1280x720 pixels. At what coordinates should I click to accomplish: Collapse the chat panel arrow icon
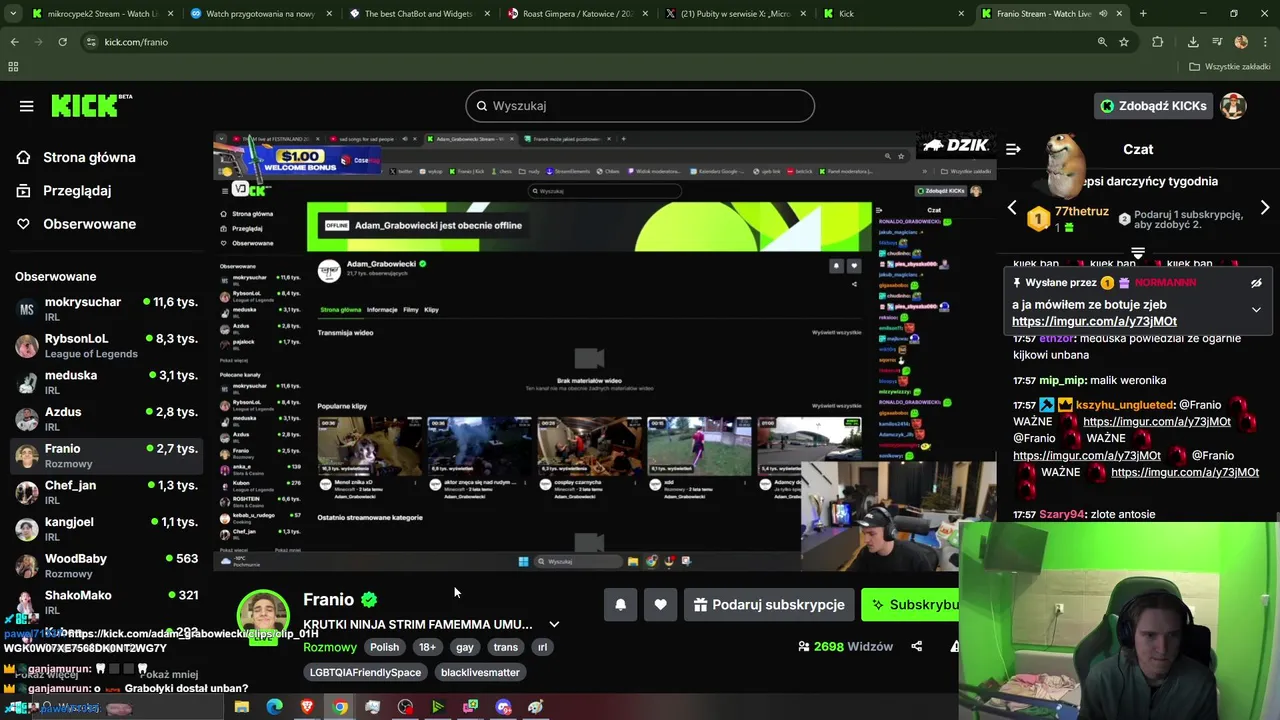(1013, 149)
